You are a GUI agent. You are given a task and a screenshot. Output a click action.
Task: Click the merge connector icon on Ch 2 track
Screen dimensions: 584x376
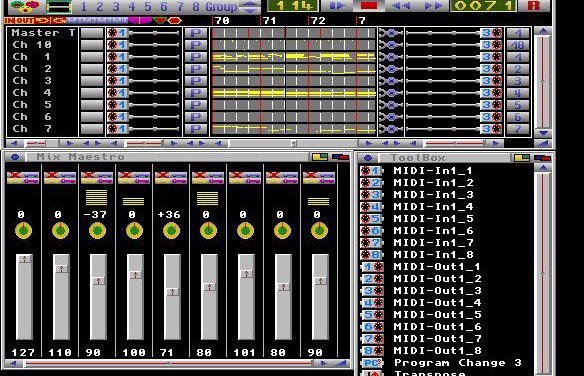[390, 69]
